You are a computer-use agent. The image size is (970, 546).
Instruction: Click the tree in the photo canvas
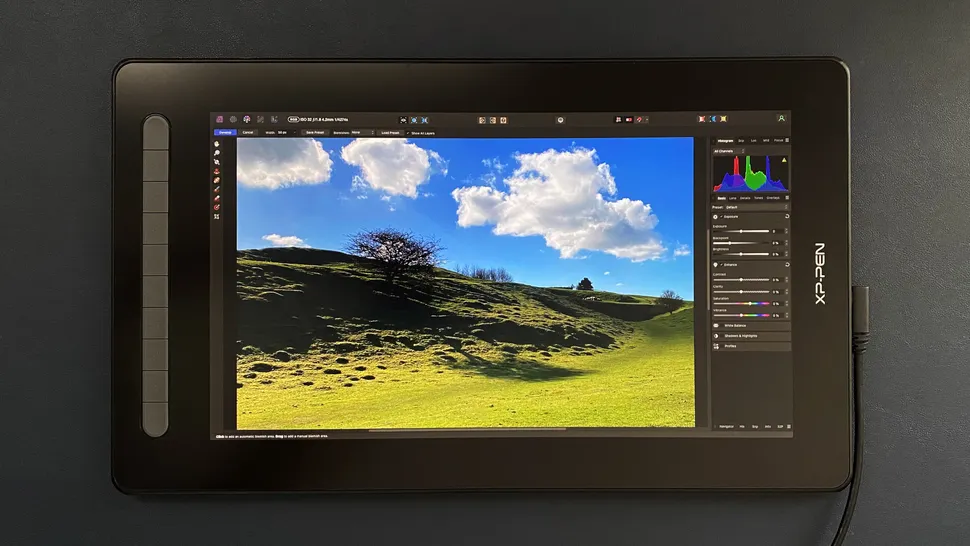click(x=391, y=252)
